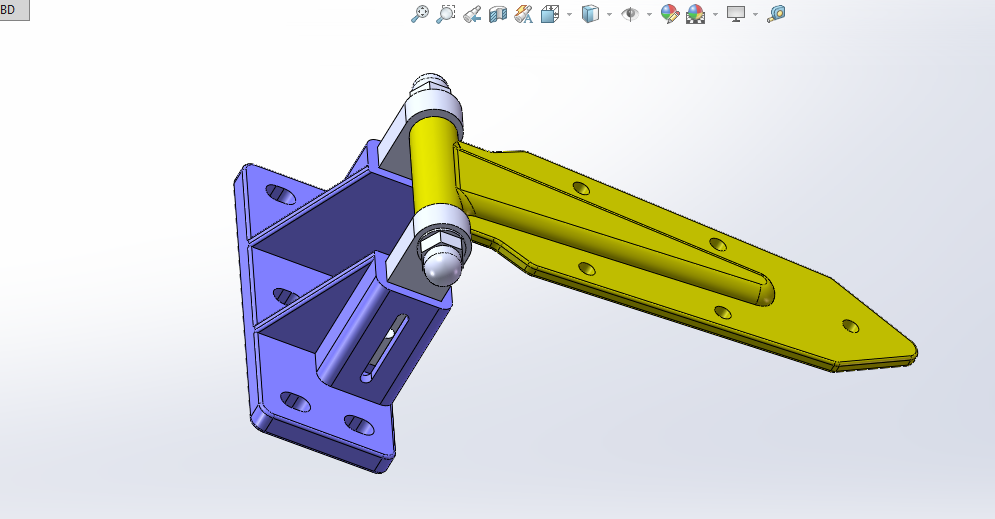Activate Section View tool

coord(498,13)
